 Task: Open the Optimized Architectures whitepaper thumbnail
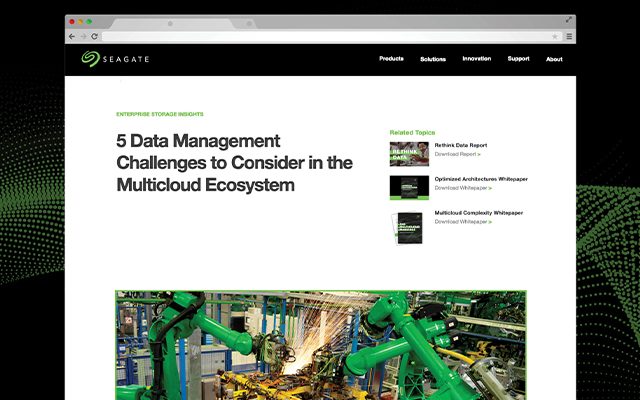tap(409, 186)
